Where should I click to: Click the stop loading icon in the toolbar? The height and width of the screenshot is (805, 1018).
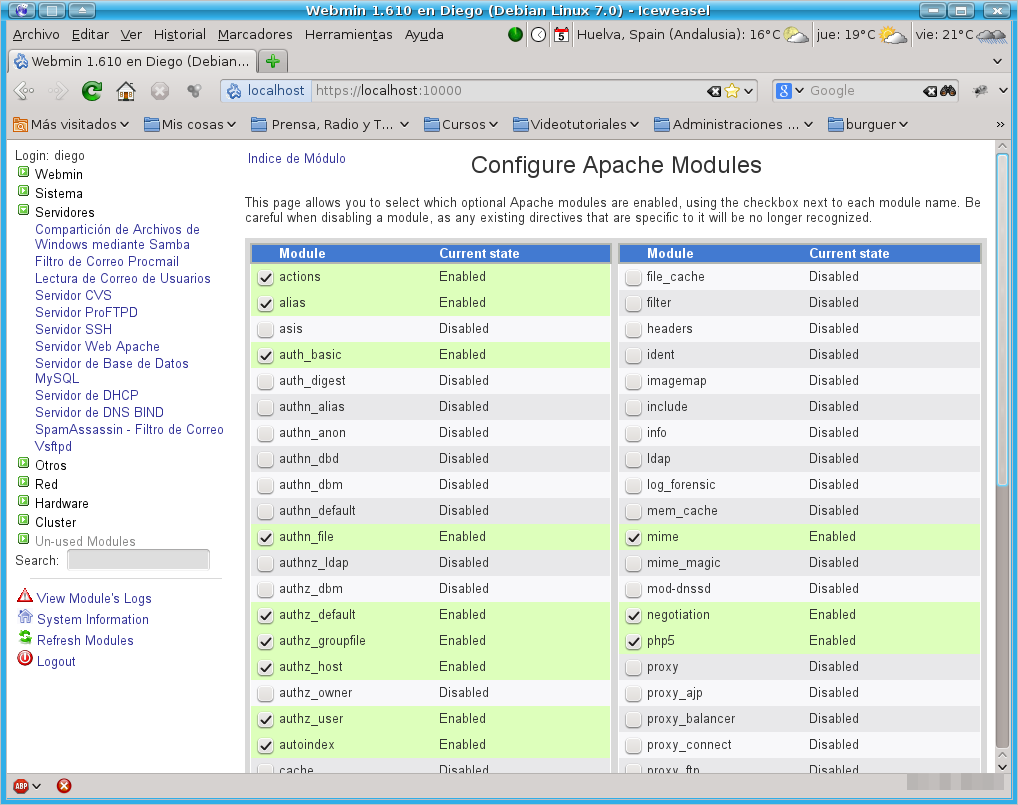(160, 90)
